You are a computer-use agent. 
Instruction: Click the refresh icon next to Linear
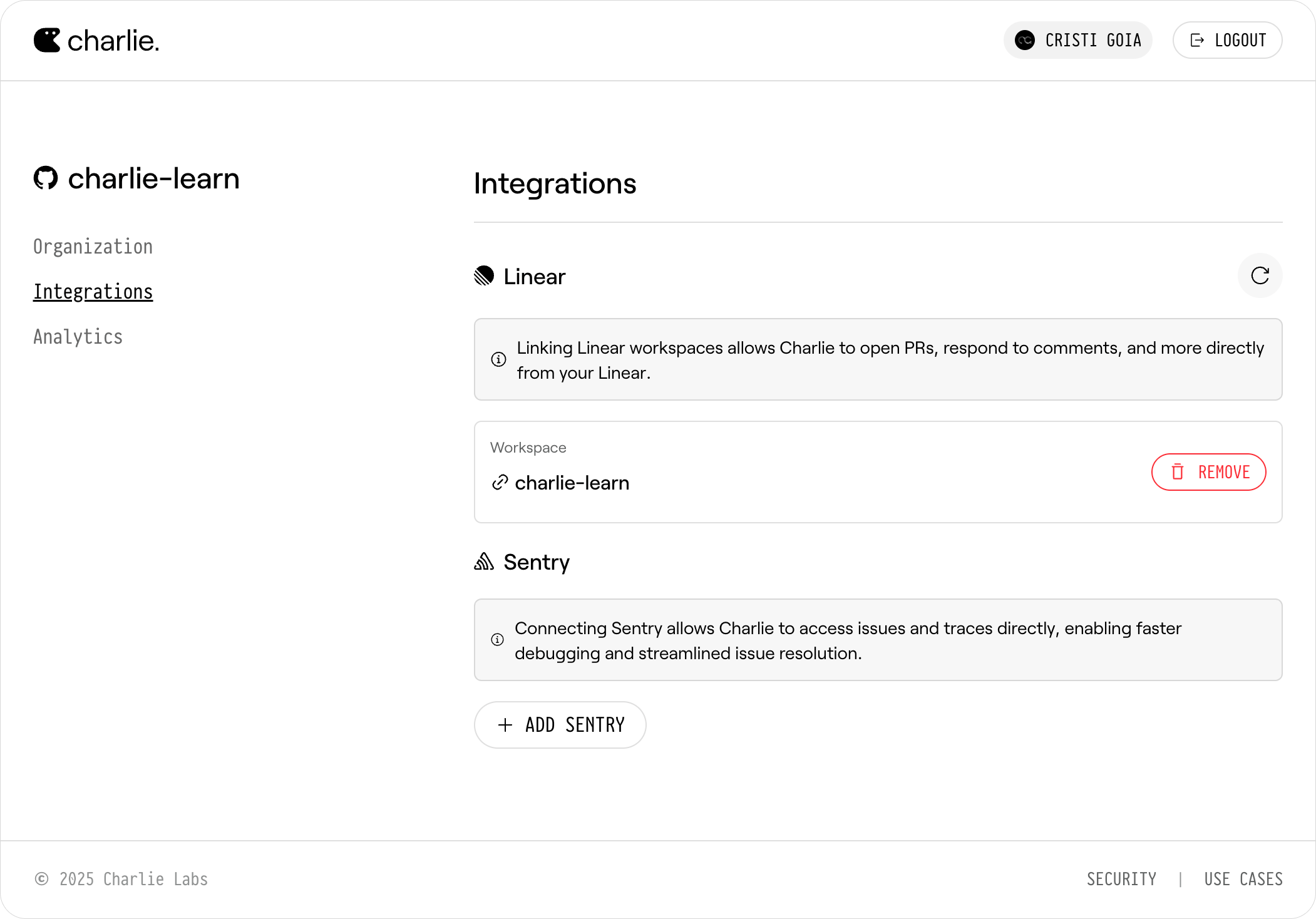1260,276
